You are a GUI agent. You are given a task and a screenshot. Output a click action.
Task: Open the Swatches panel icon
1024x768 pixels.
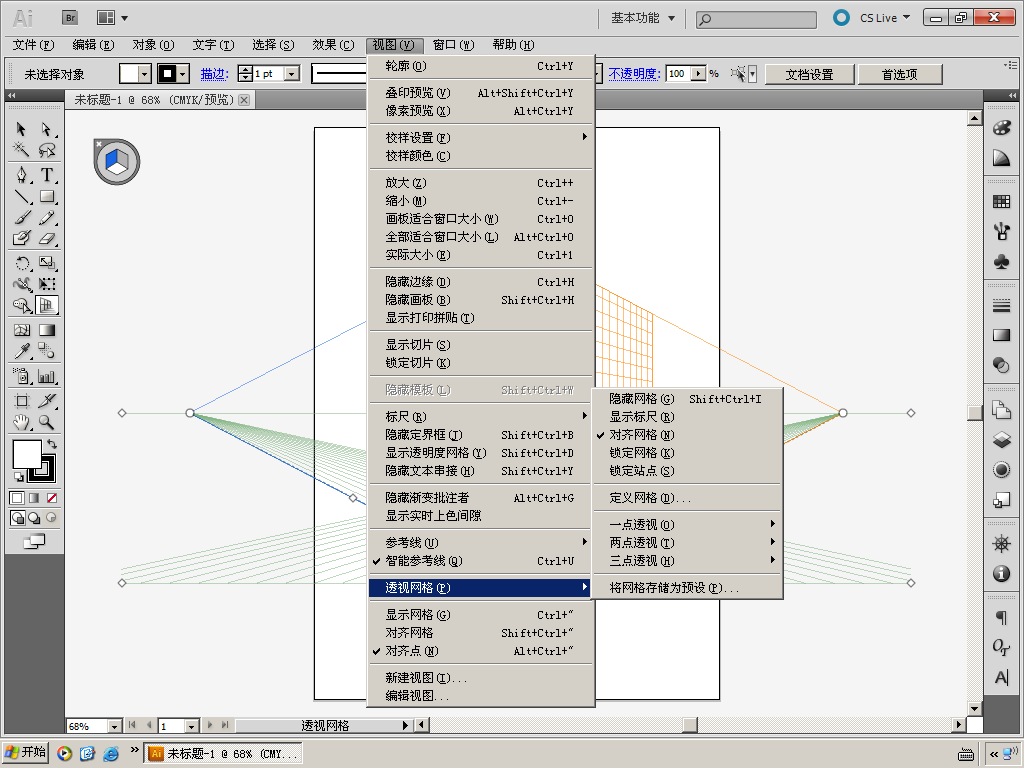coord(1001,201)
